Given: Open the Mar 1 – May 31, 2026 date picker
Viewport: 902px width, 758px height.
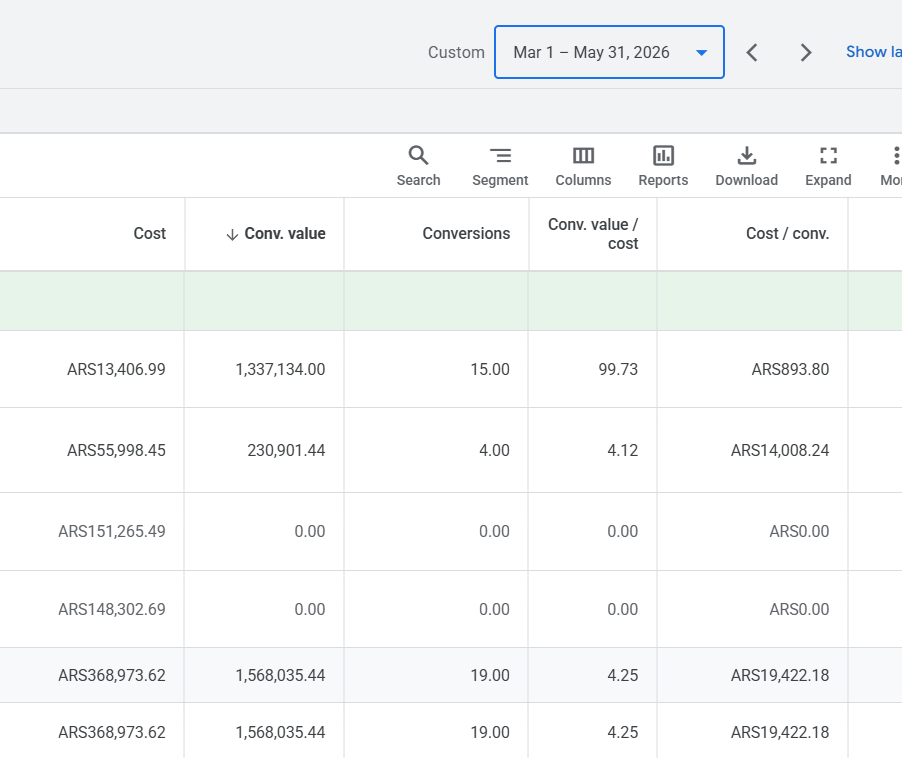Looking at the screenshot, I should [609, 52].
